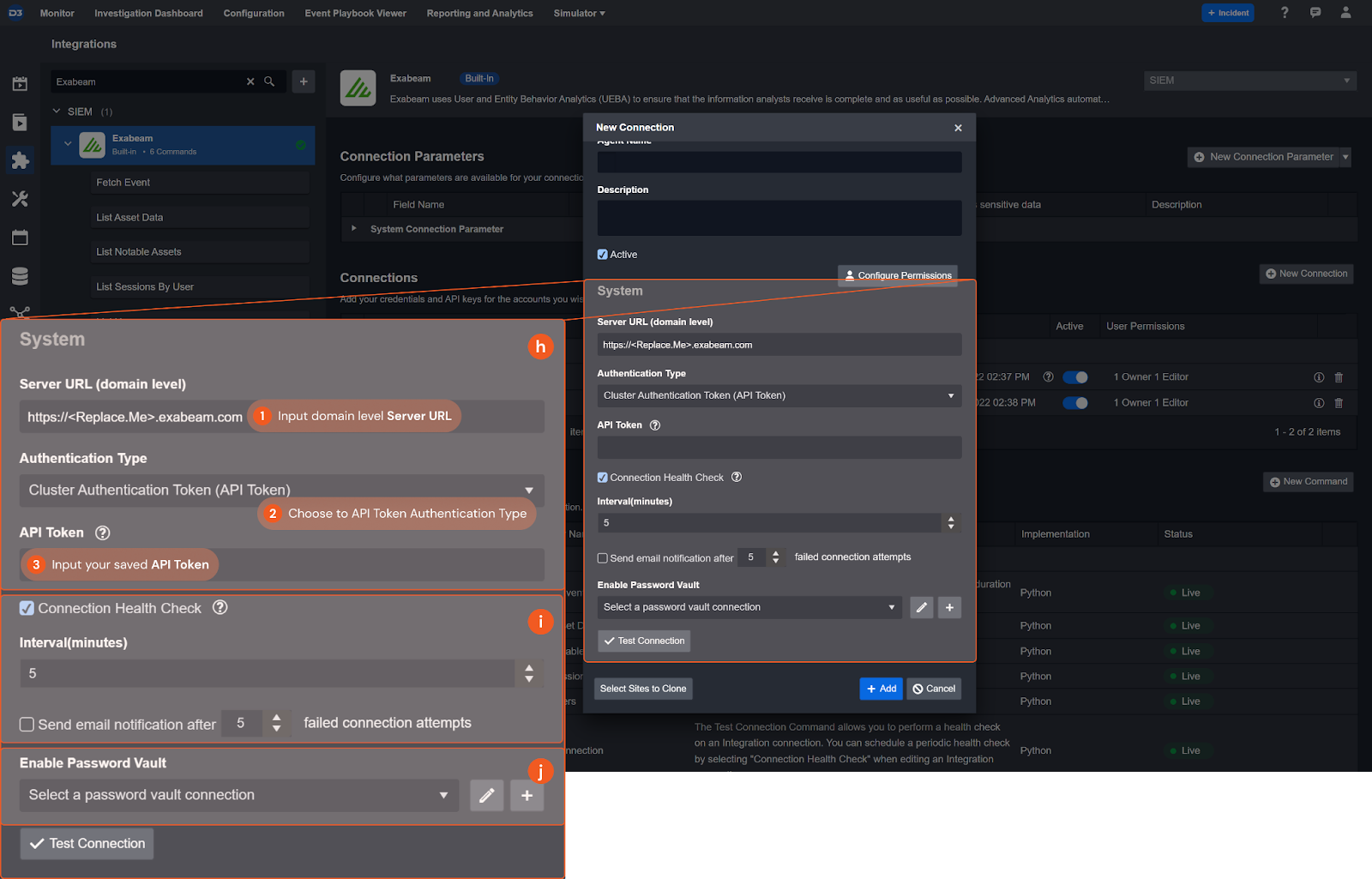Open Authentication Type dropdown in New Connection dialog
The height and width of the screenshot is (879, 1372).
click(779, 395)
